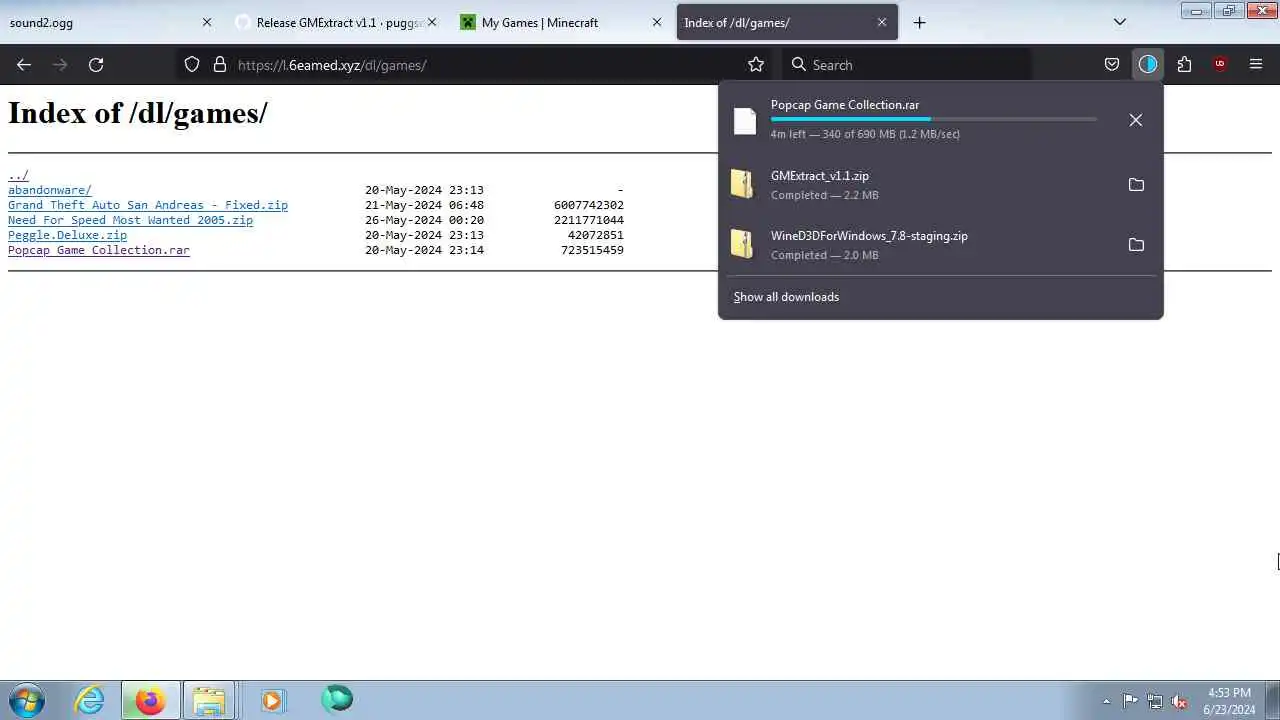This screenshot has width=1280, height=720.
Task: Click the green round taskbar app icon
Action: pos(337,699)
